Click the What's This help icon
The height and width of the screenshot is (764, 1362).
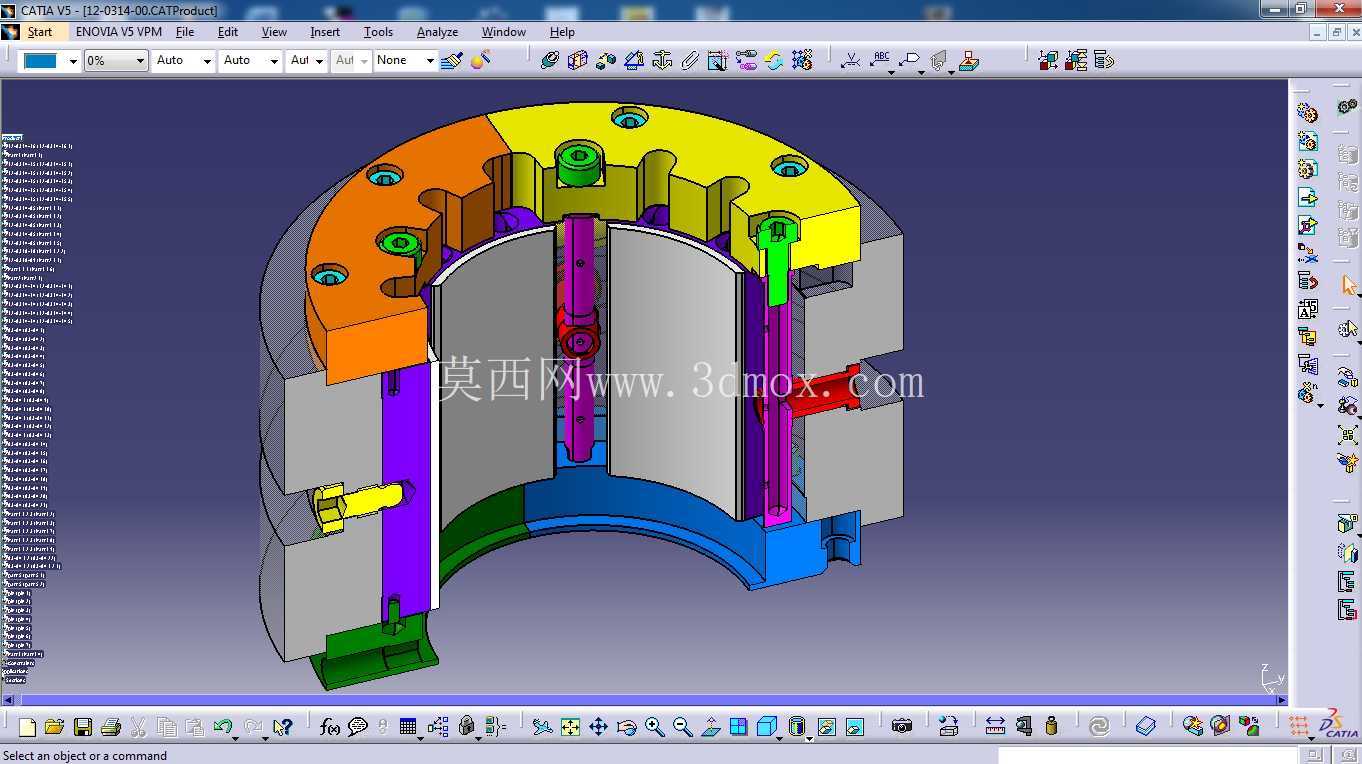coord(282,727)
